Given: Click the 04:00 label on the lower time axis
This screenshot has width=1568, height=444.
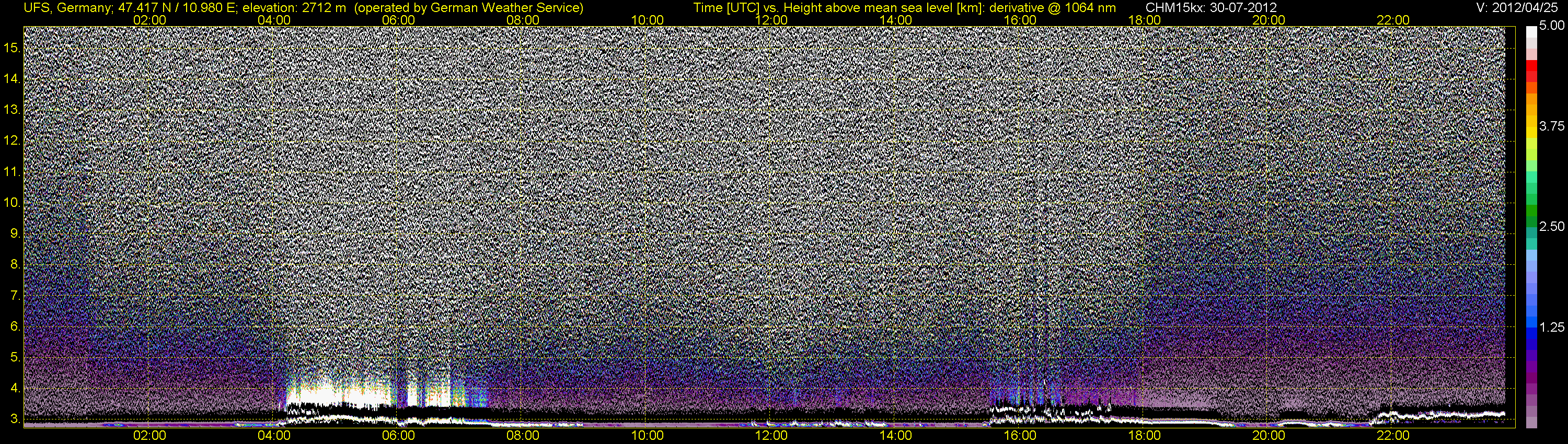Looking at the screenshot, I should click(274, 436).
